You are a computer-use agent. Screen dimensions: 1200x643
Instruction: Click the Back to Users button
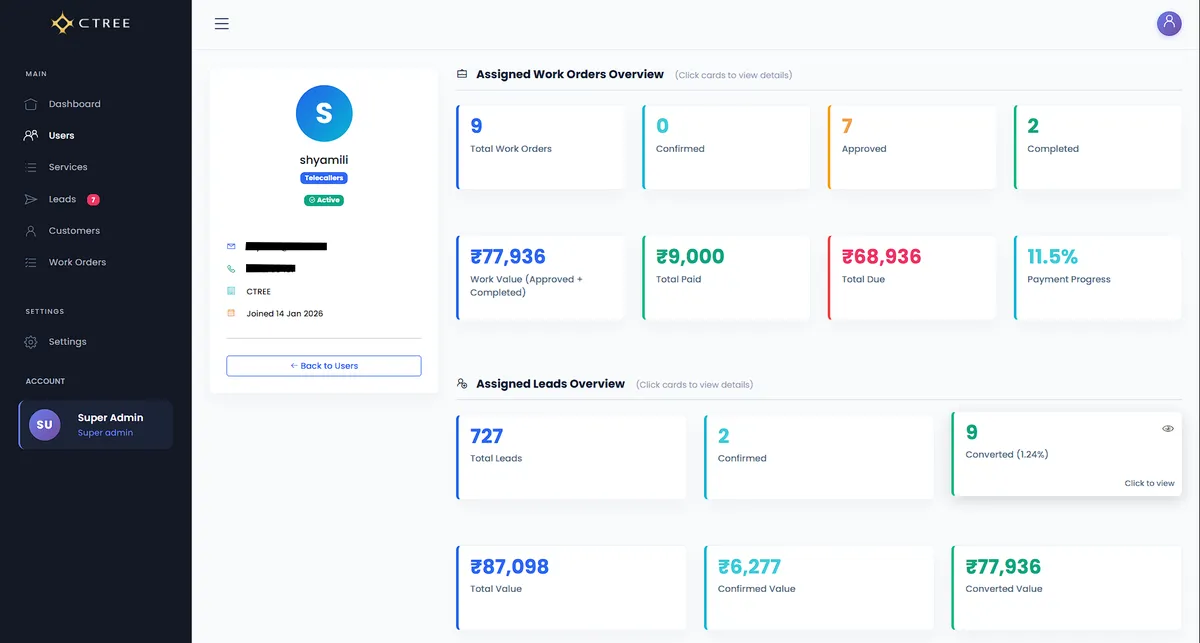tap(324, 366)
